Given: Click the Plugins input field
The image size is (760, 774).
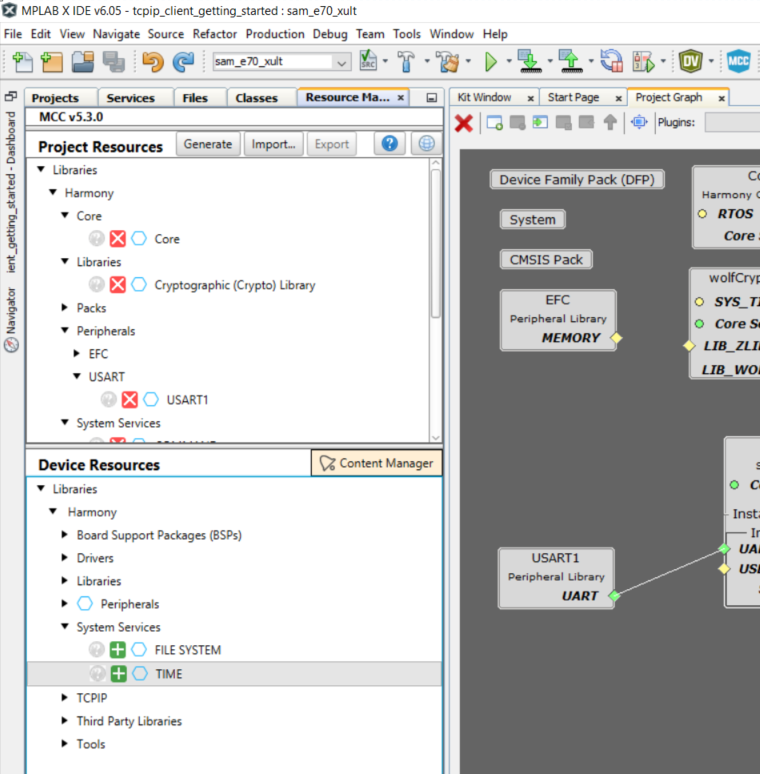Looking at the screenshot, I should 732,122.
